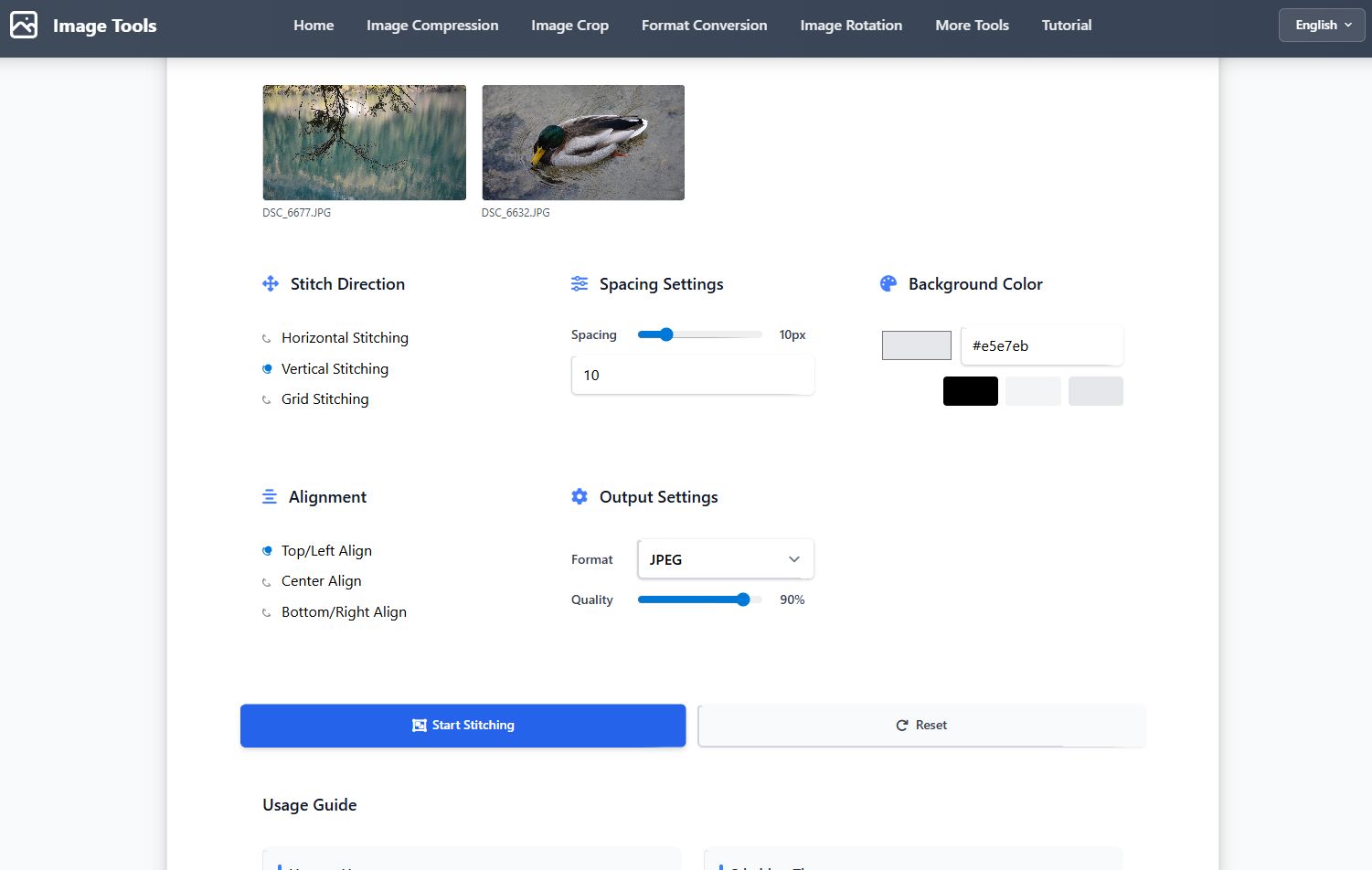Open Format Conversion page

click(x=704, y=25)
